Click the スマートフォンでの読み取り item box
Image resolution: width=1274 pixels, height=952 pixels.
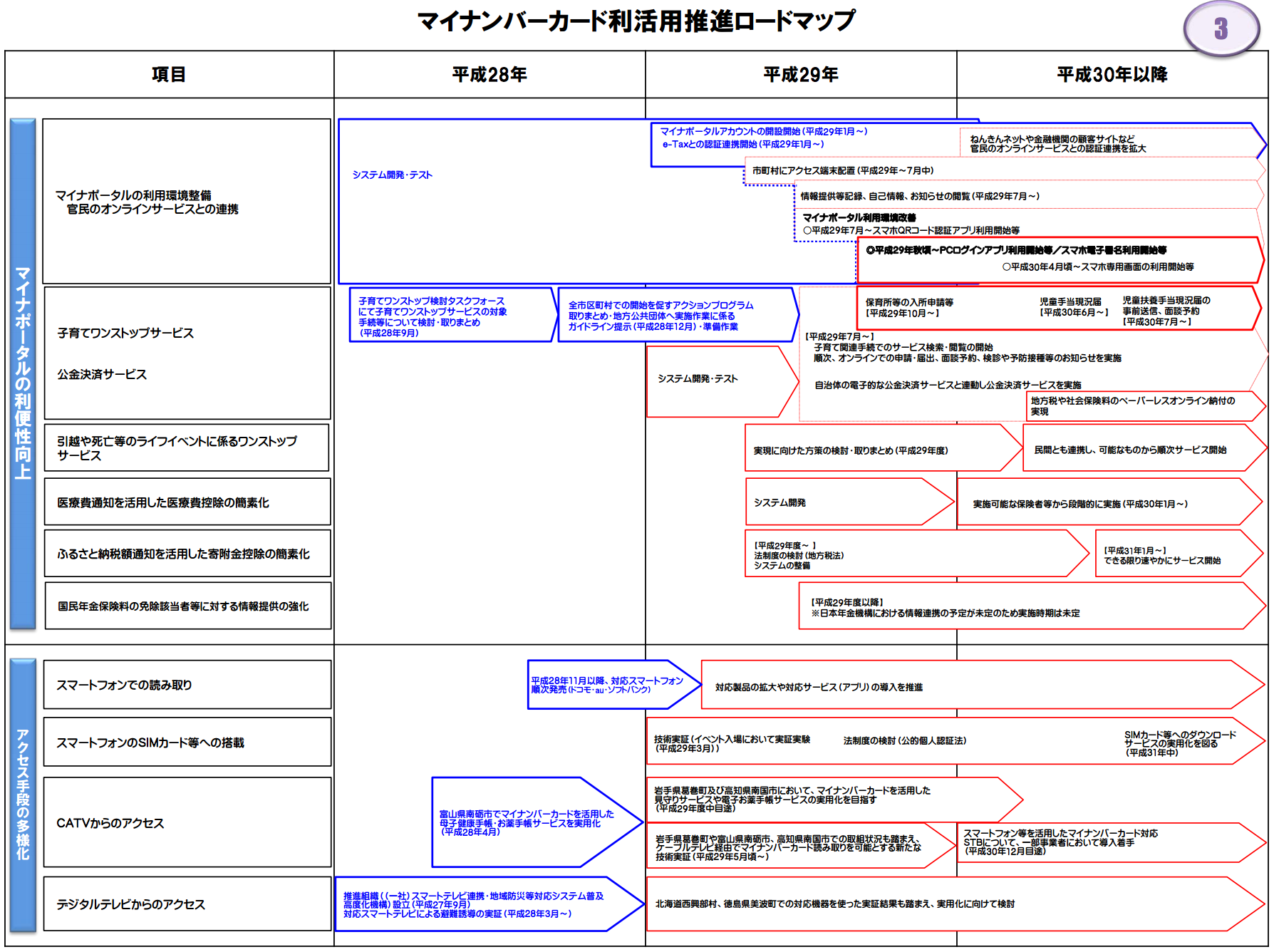click(x=187, y=684)
